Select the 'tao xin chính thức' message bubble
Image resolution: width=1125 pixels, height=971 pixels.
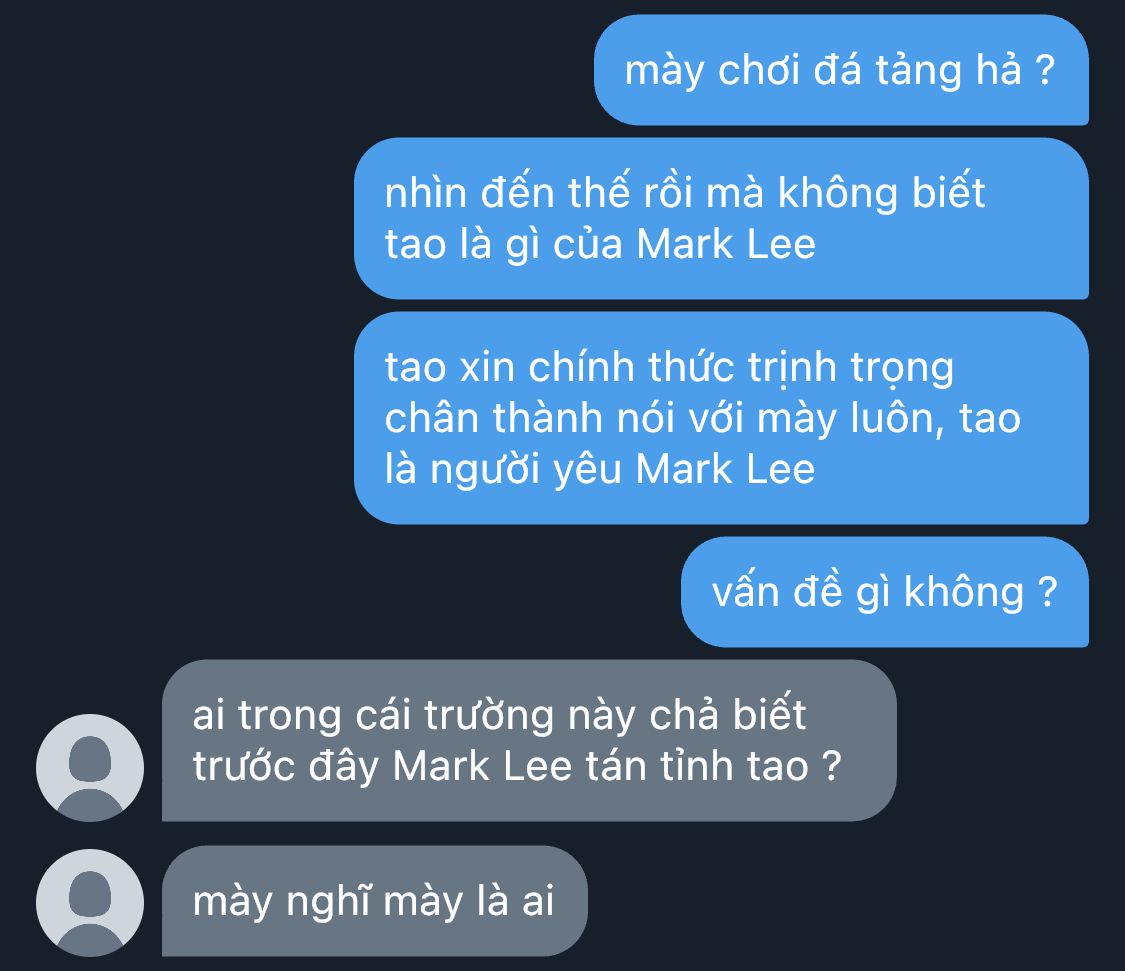(722, 418)
